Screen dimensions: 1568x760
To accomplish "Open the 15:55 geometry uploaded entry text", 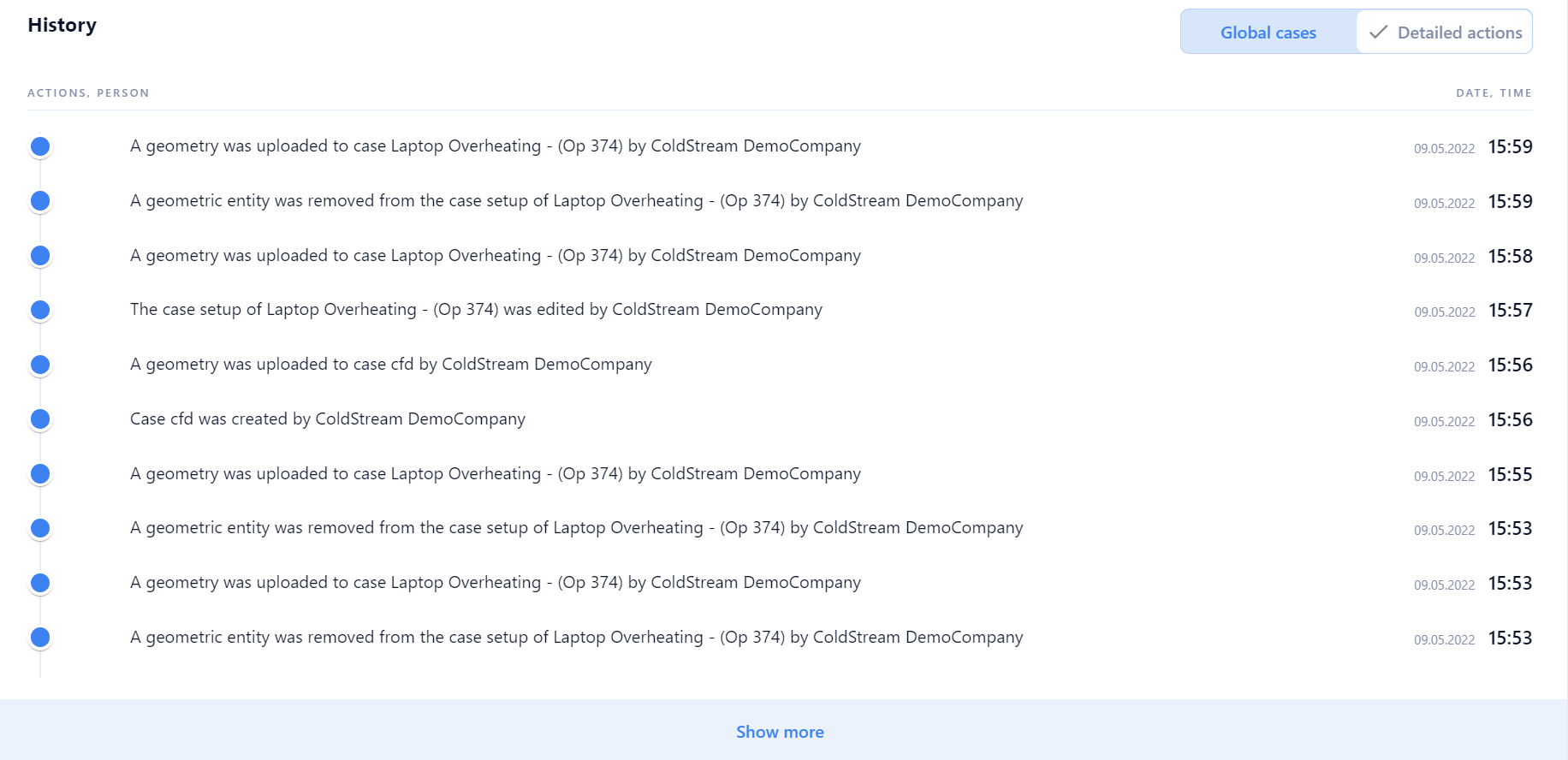I will click(x=496, y=474).
